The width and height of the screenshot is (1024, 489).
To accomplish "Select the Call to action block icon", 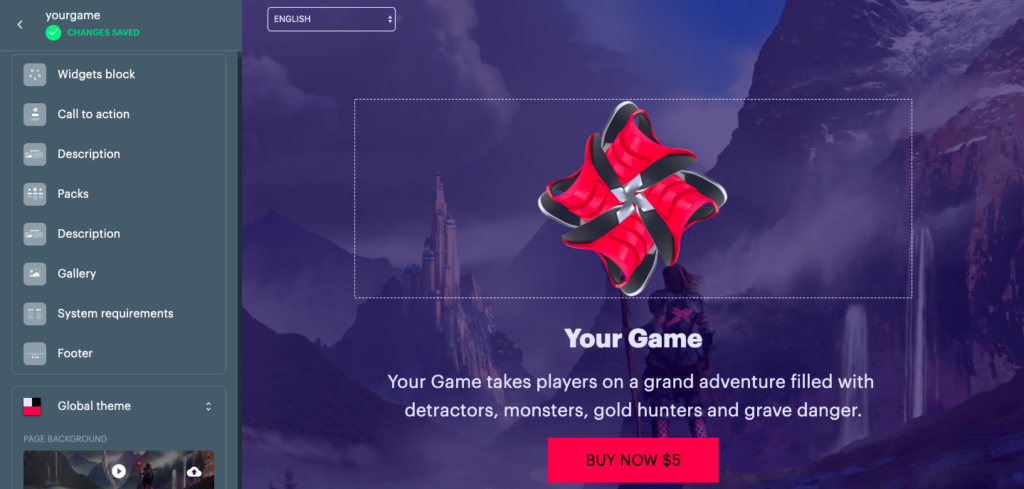I will point(35,114).
